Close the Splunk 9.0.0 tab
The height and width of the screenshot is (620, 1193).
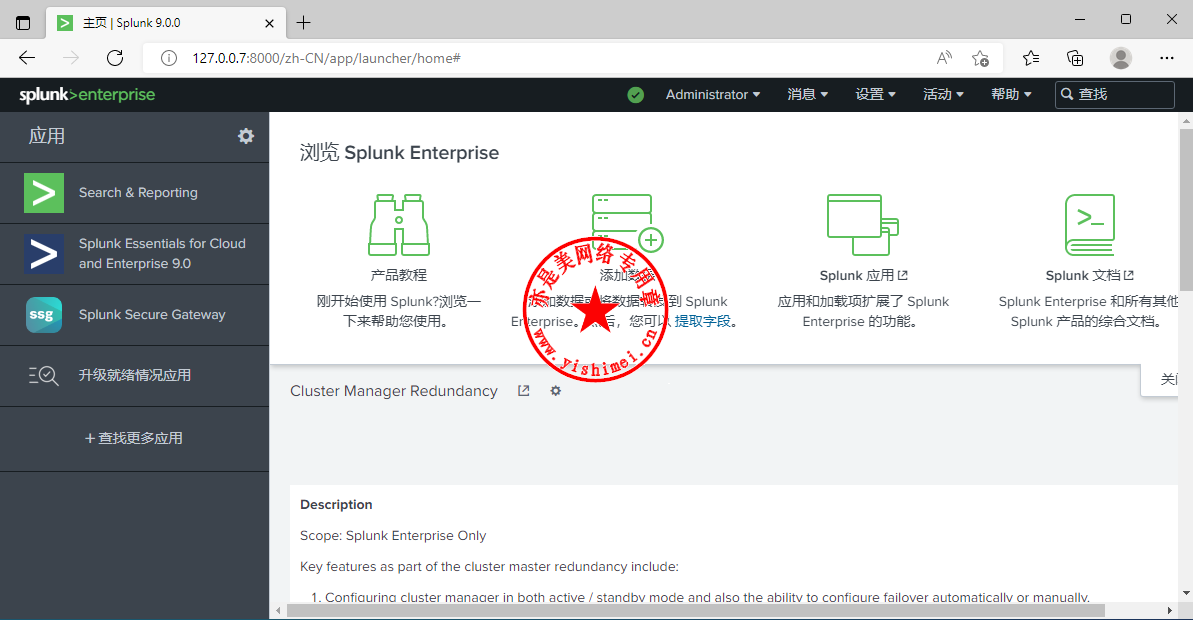(269, 23)
